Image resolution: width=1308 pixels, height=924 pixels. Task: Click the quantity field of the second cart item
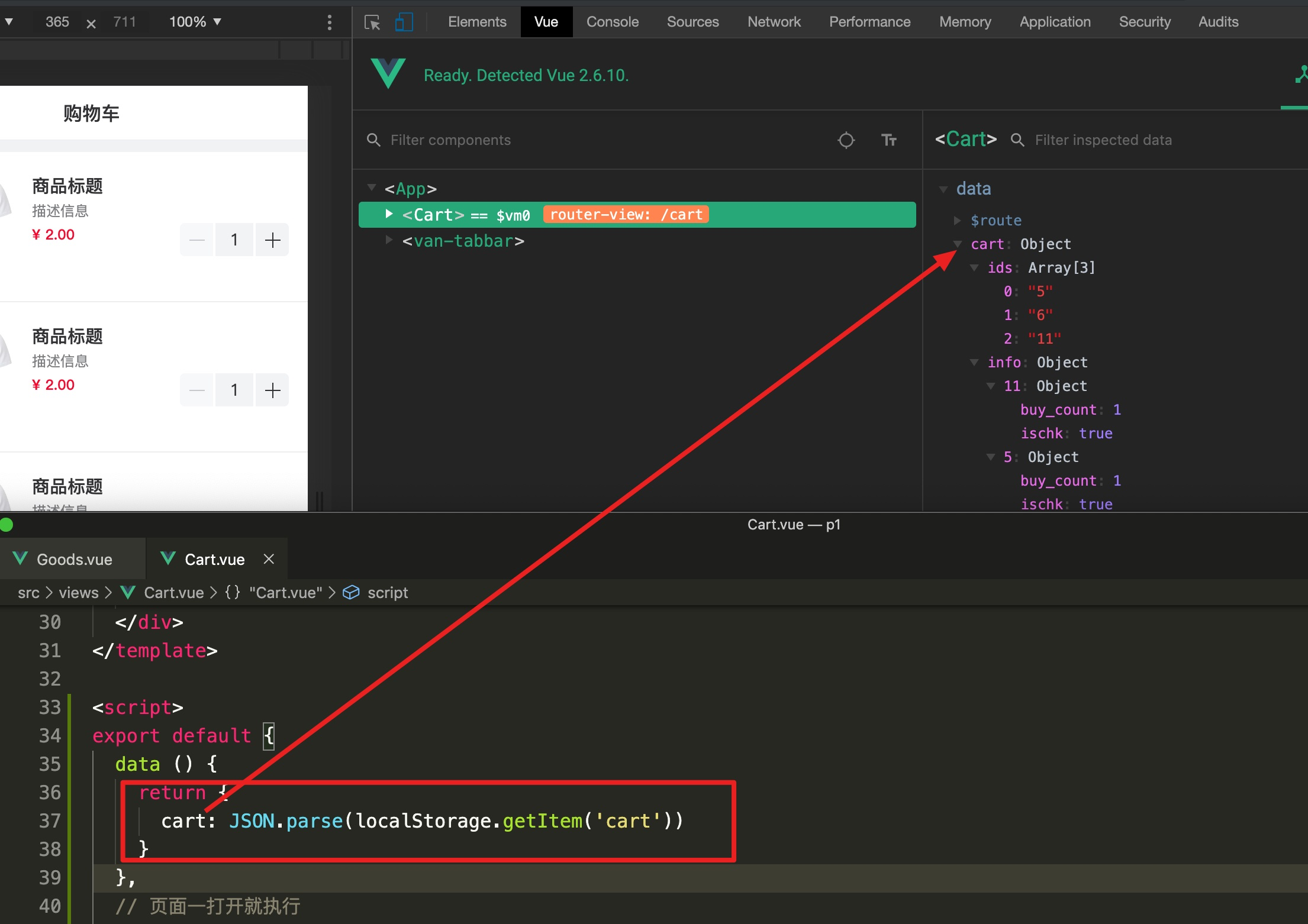pos(234,390)
